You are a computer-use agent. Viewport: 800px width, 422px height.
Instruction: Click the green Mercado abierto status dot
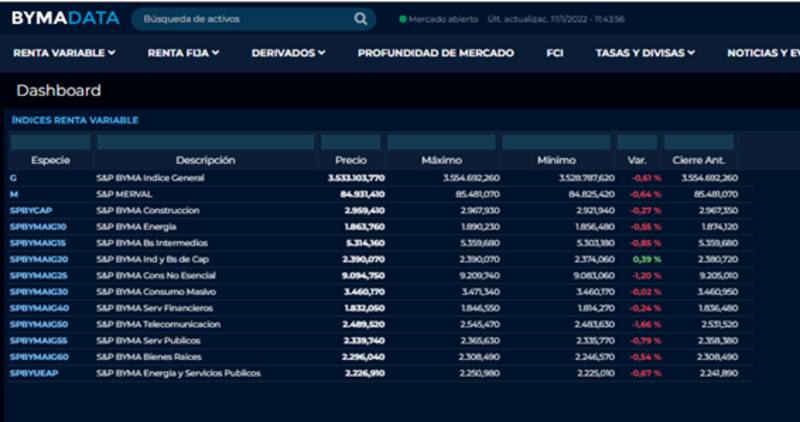(402, 19)
